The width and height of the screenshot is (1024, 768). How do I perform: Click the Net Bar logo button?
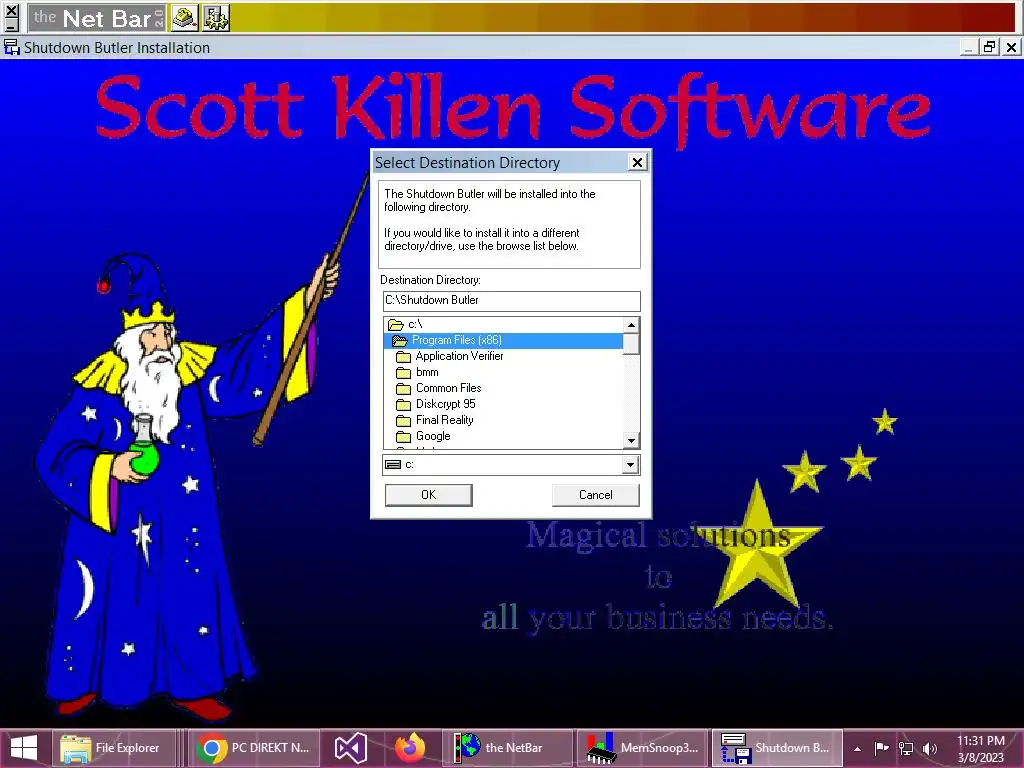97,18
